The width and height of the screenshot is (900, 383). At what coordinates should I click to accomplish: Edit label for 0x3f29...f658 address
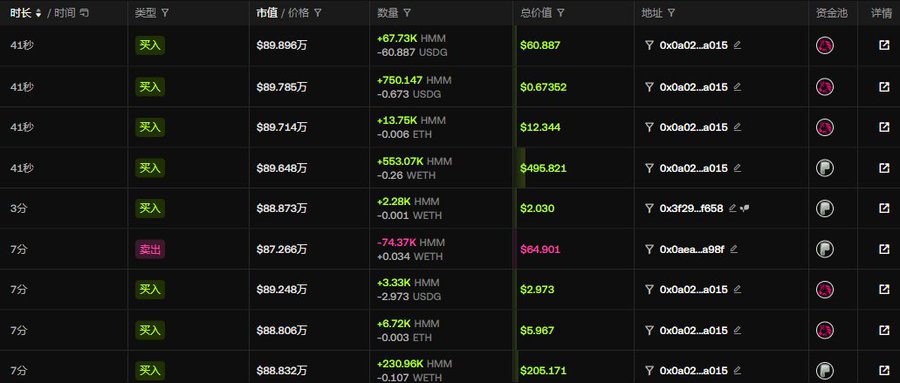point(732,208)
